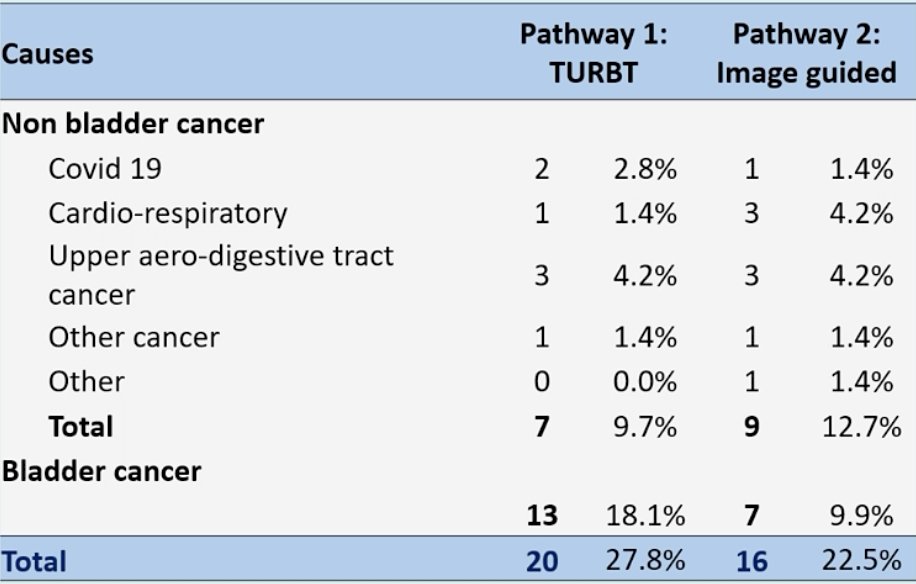Click the 22.5% total cell
Viewport: 916px width, 584px height.
click(x=862, y=561)
